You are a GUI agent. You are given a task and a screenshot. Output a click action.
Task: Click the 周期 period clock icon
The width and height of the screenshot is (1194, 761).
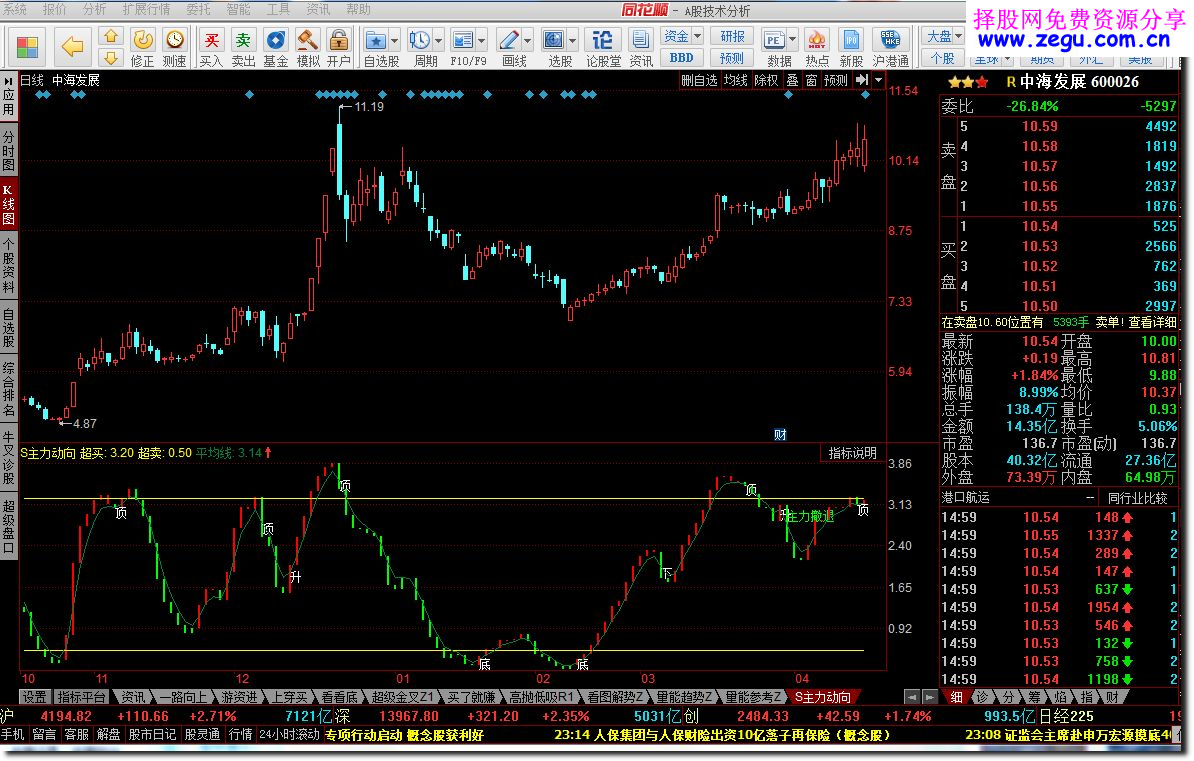coord(420,40)
